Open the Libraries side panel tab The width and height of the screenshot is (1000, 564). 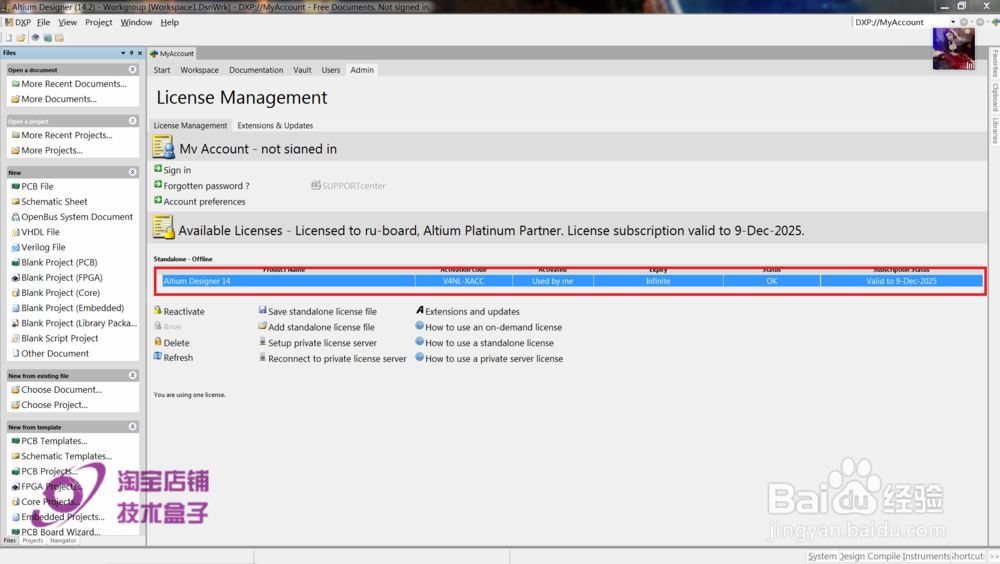tap(995, 130)
